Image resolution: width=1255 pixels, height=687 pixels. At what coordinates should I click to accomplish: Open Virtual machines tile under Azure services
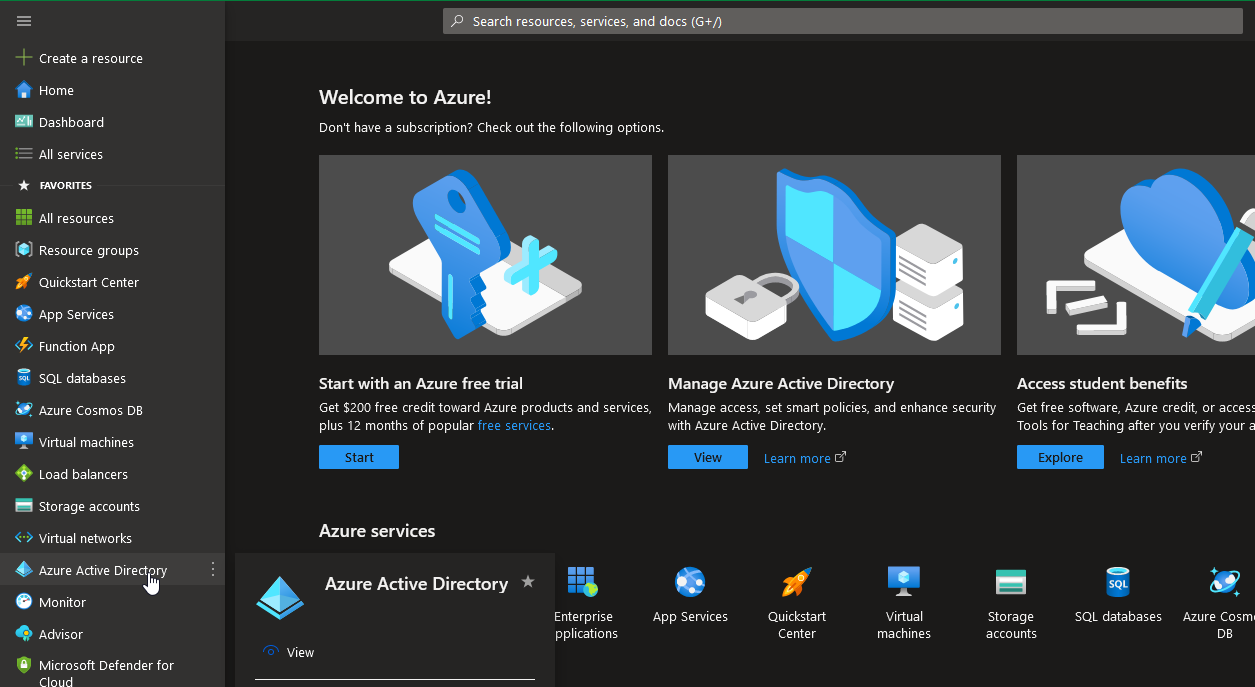point(904,603)
